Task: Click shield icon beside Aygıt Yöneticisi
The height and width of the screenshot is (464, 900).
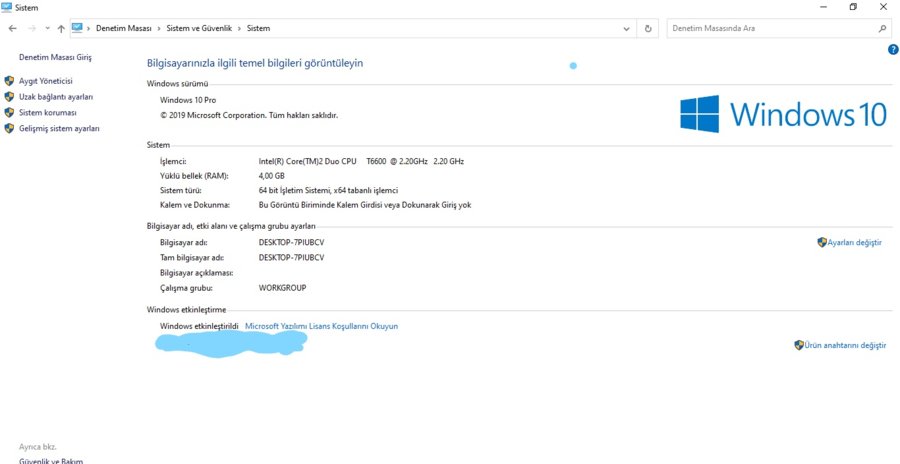Action: [9, 81]
